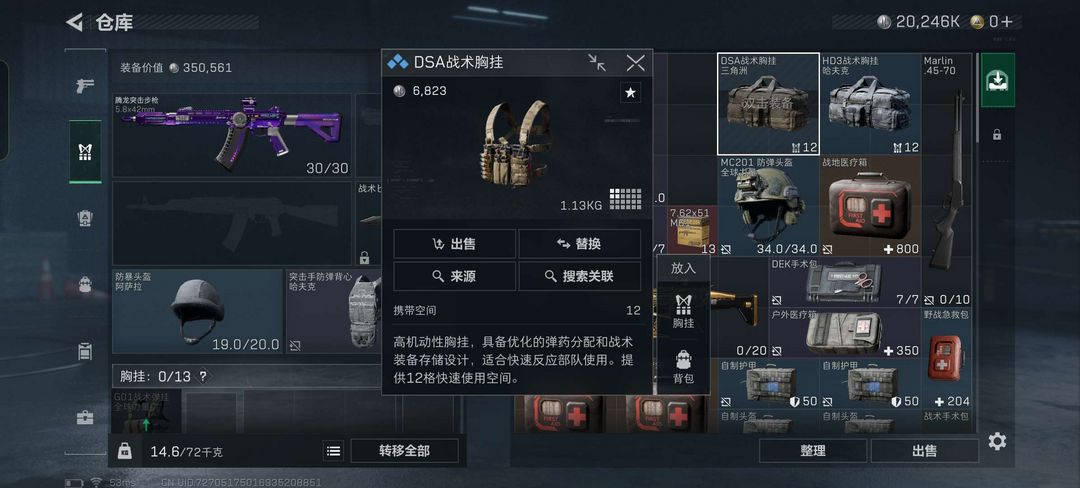The width and height of the screenshot is (1080, 488).
Task: Click the 整理 sort button
Action: pos(813,451)
